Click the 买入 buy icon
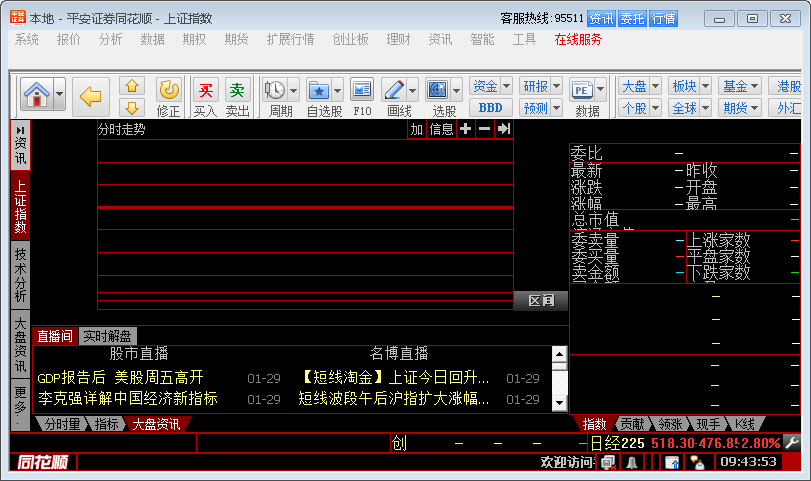 (x=205, y=90)
